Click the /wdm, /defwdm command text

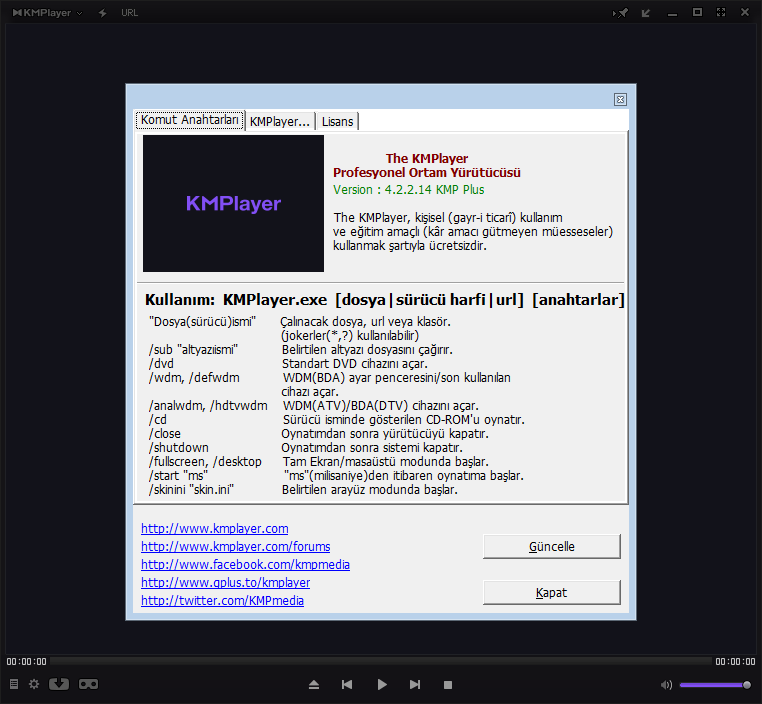pyautogui.click(x=194, y=378)
